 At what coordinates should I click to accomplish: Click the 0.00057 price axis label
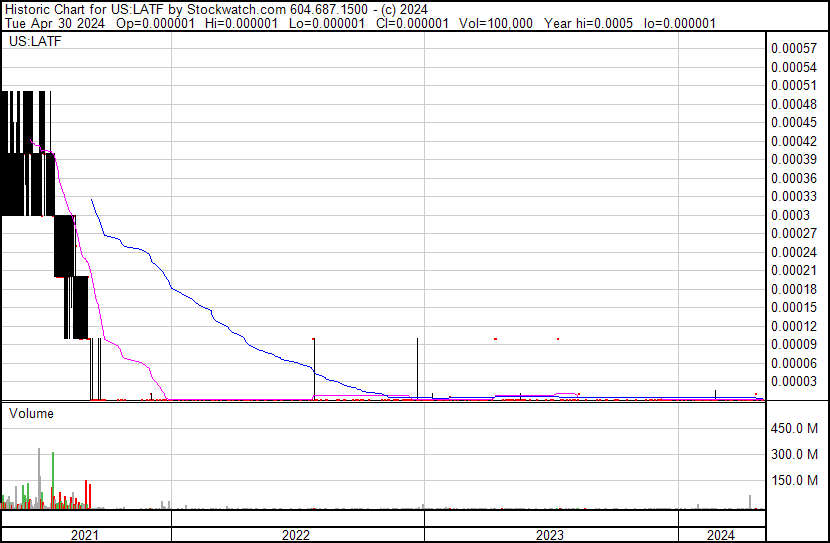[796, 48]
